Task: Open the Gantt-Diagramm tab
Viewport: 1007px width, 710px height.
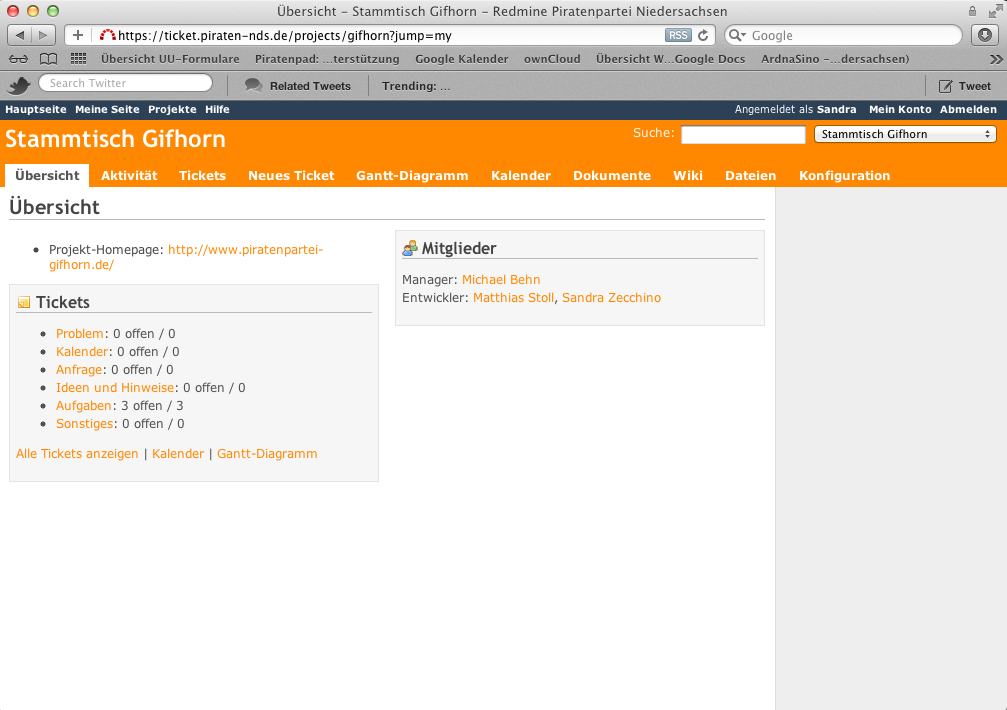Action: point(412,175)
